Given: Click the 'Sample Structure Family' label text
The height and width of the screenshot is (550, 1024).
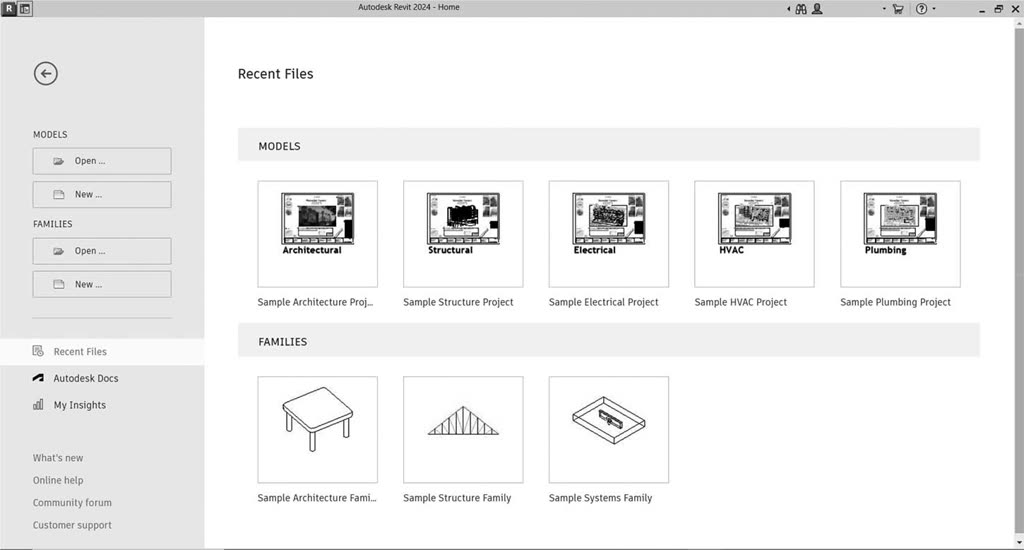Looking at the screenshot, I should click(x=457, y=498).
